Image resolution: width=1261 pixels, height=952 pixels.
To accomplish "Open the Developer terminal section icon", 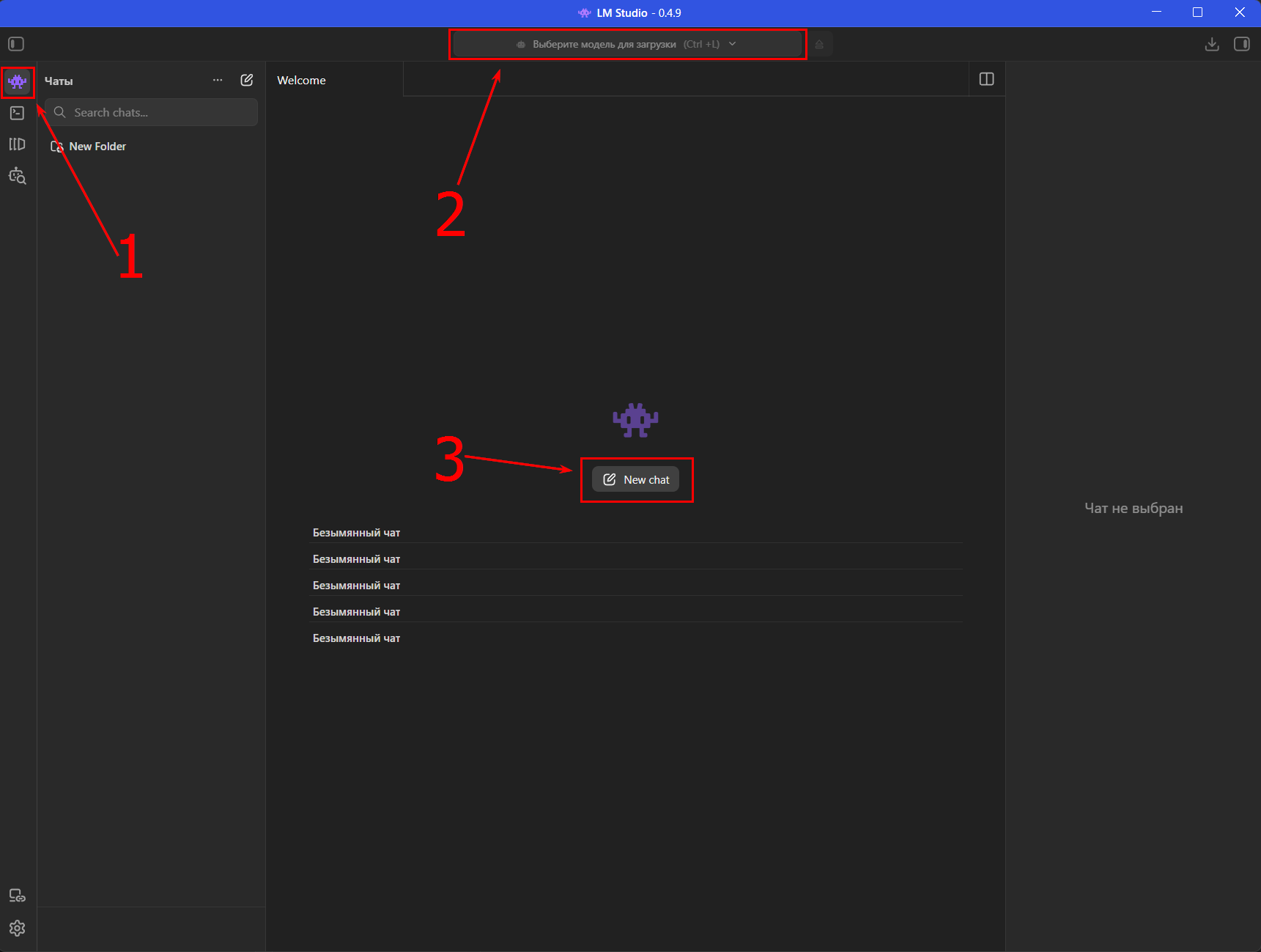I will pos(17,113).
